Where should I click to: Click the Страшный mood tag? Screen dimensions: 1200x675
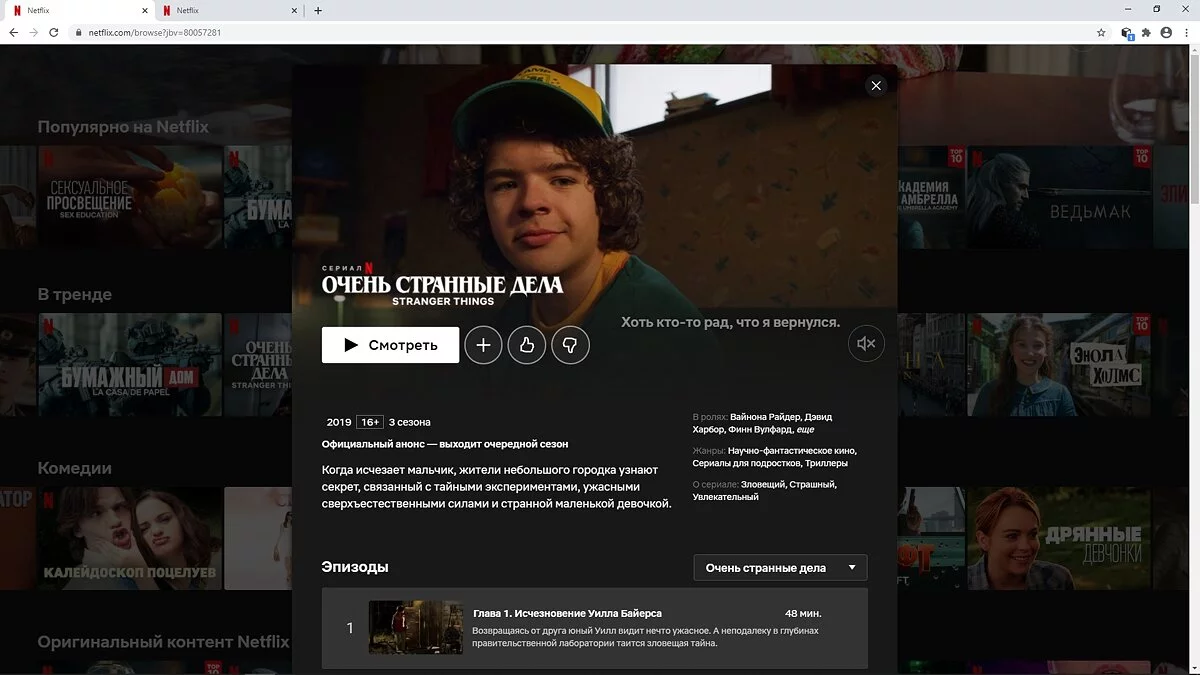812,484
